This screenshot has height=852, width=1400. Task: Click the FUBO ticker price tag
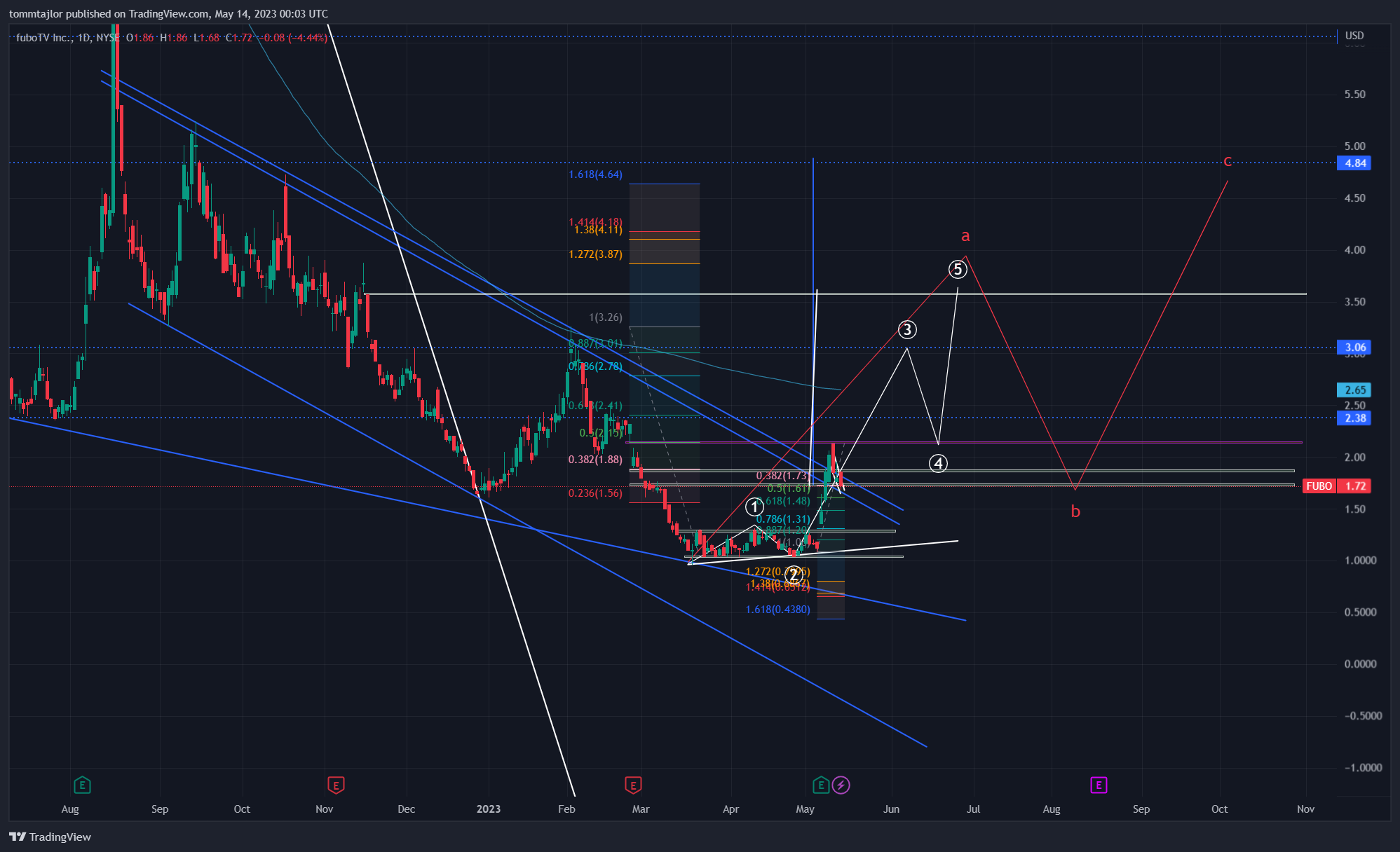tap(1319, 486)
